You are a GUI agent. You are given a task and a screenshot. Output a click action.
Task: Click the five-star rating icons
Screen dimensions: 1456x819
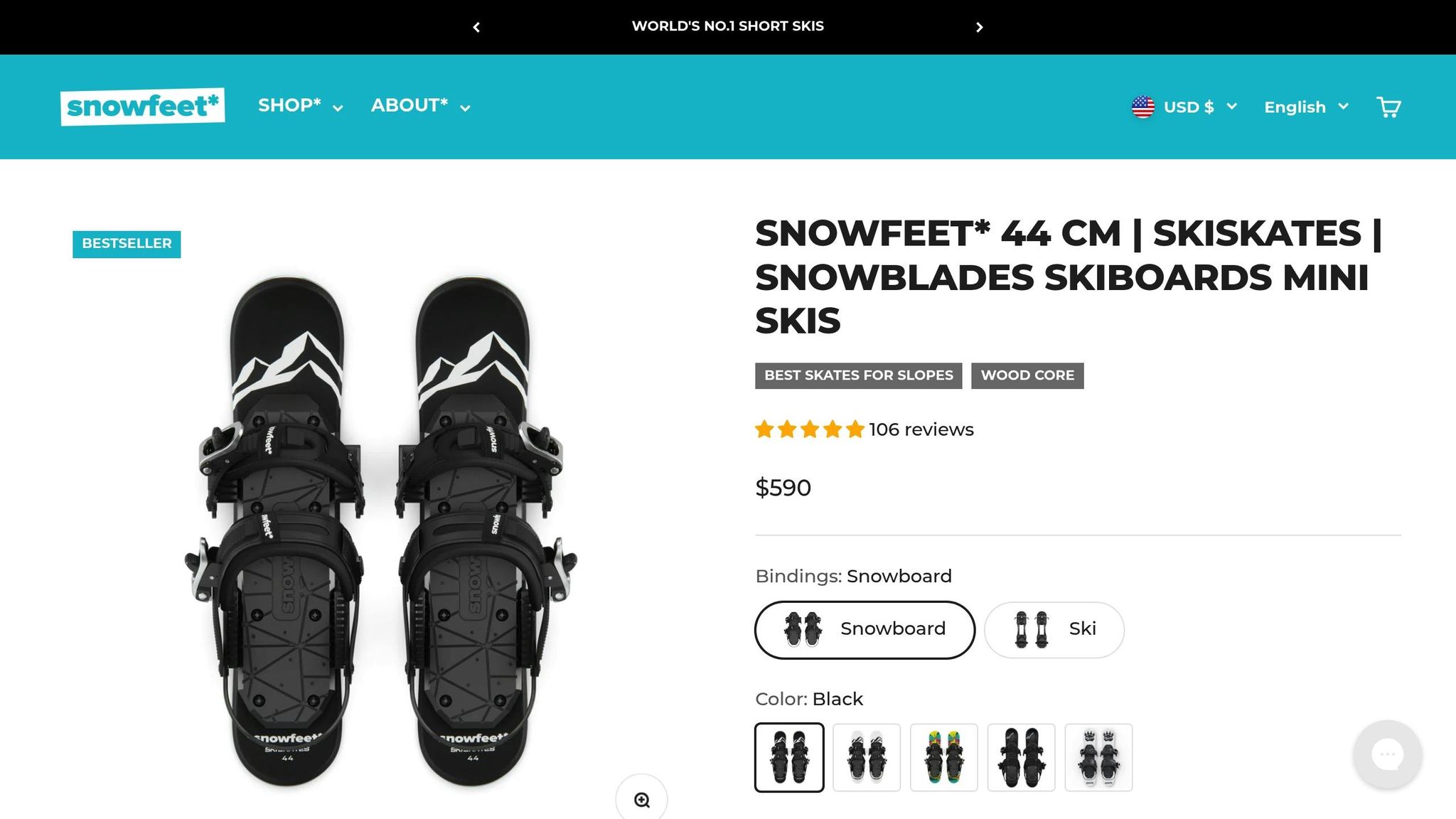tap(809, 429)
